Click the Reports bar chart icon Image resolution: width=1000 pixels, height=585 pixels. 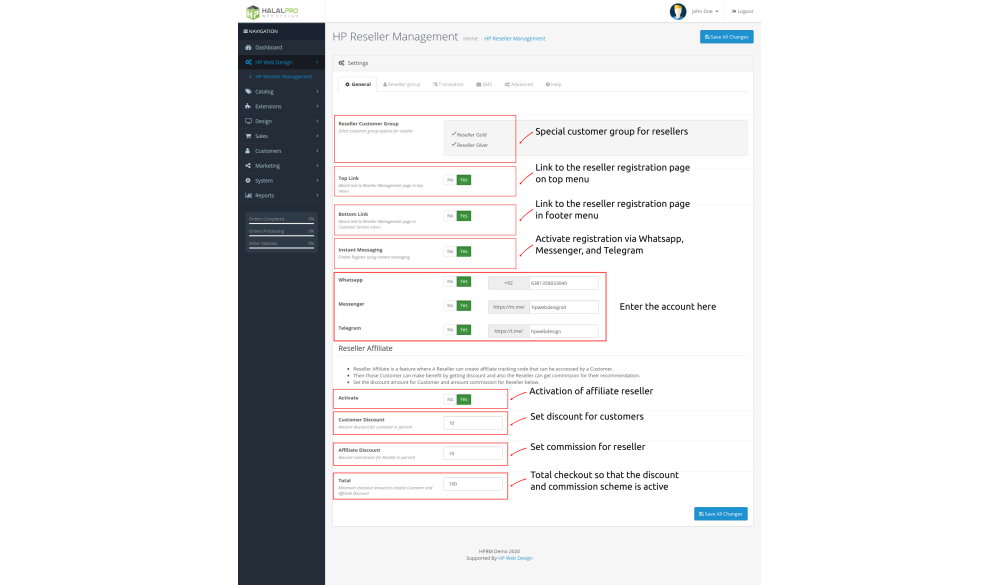click(x=248, y=195)
